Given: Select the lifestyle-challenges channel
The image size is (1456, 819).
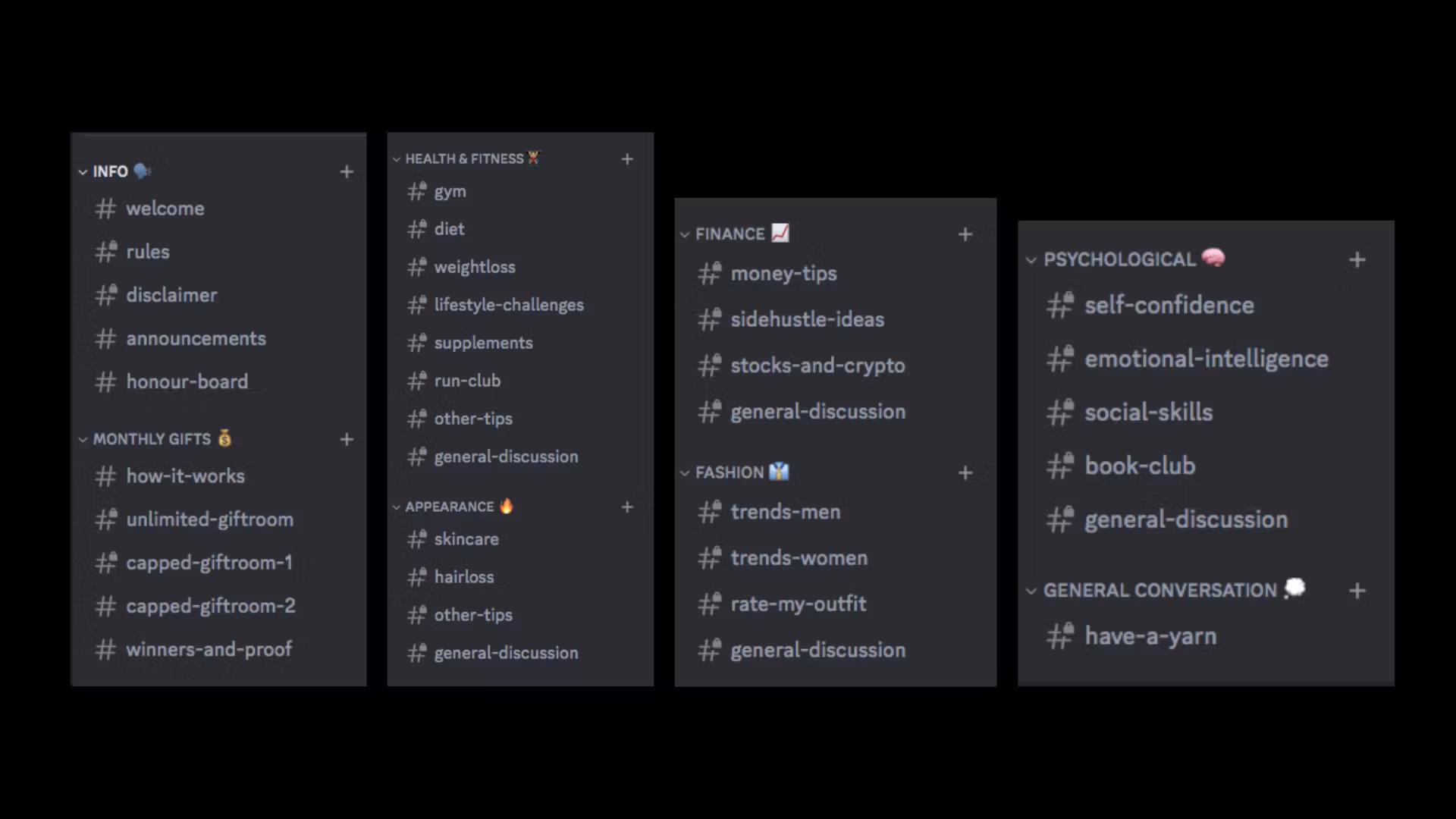Looking at the screenshot, I should pos(508,305).
